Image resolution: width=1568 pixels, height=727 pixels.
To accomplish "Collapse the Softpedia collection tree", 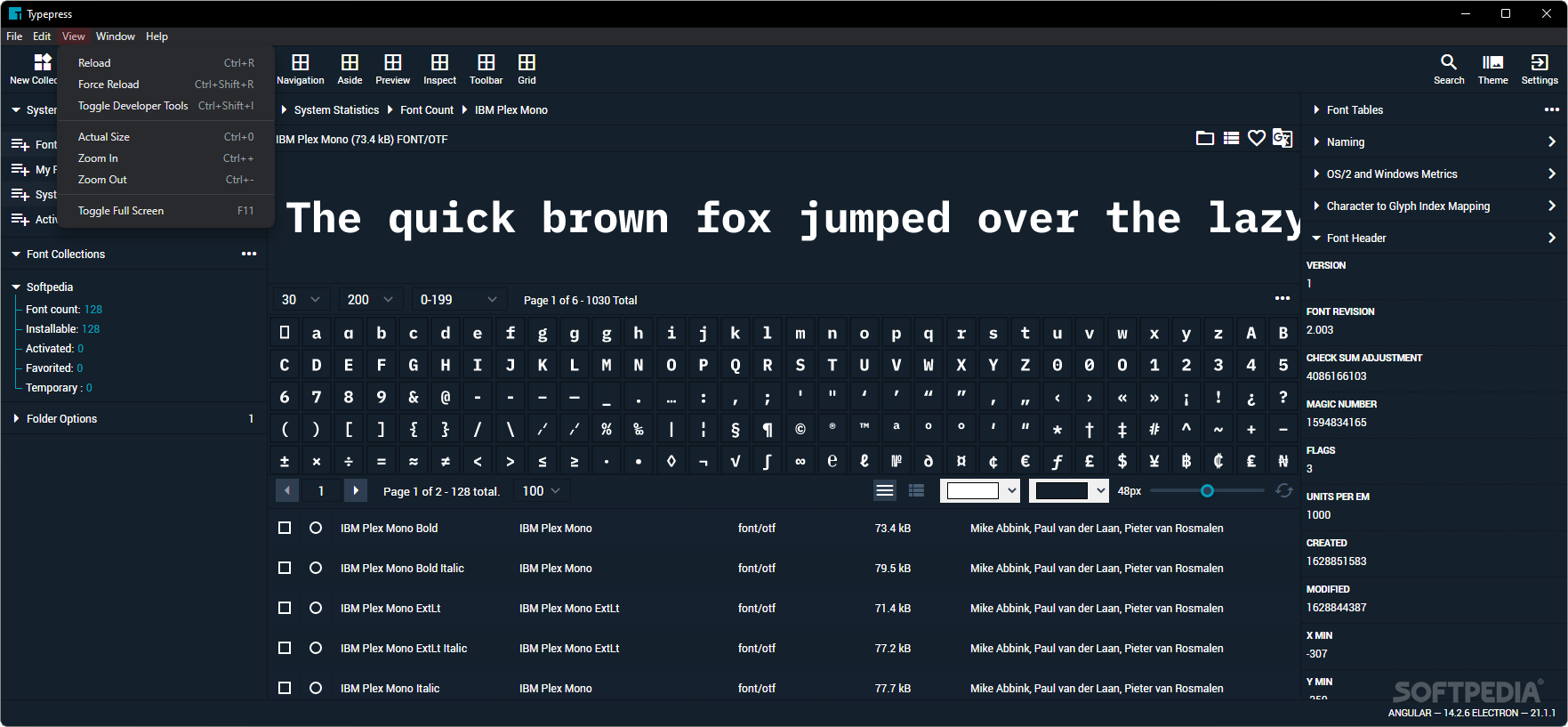I will [x=16, y=287].
